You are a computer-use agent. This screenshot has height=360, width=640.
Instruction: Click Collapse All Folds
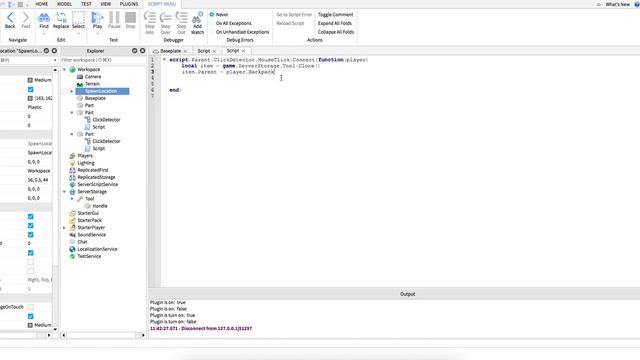coord(336,32)
